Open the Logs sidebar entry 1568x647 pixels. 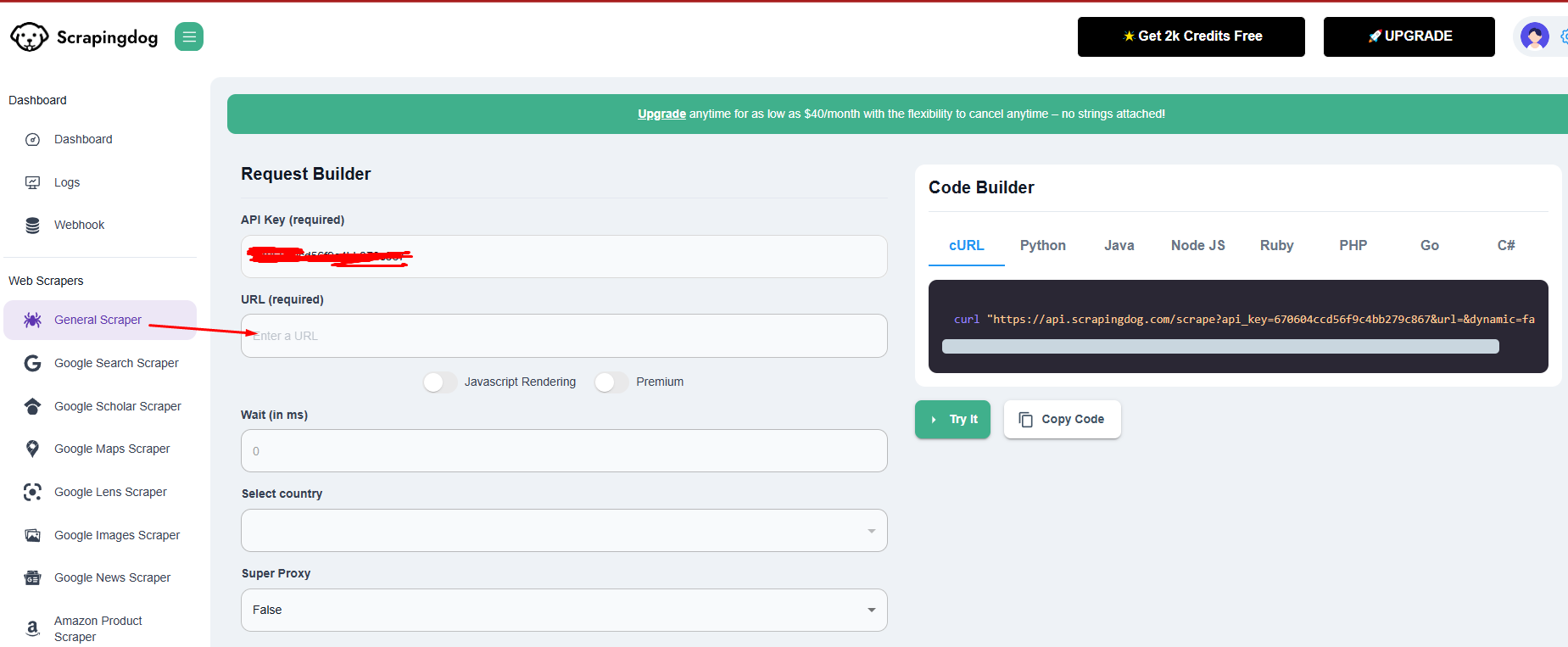coord(100,182)
